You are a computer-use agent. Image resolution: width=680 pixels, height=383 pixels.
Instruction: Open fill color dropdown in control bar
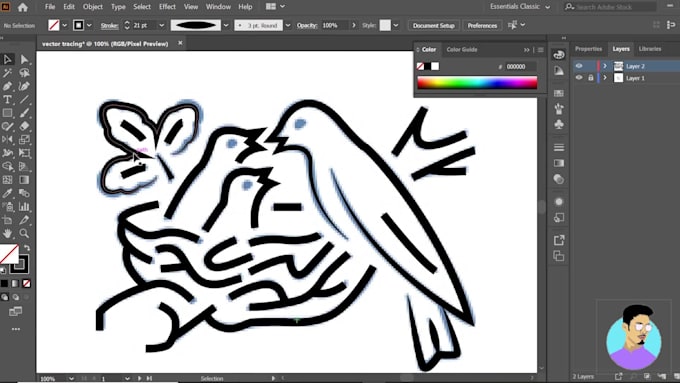click(x=65, y=26)
